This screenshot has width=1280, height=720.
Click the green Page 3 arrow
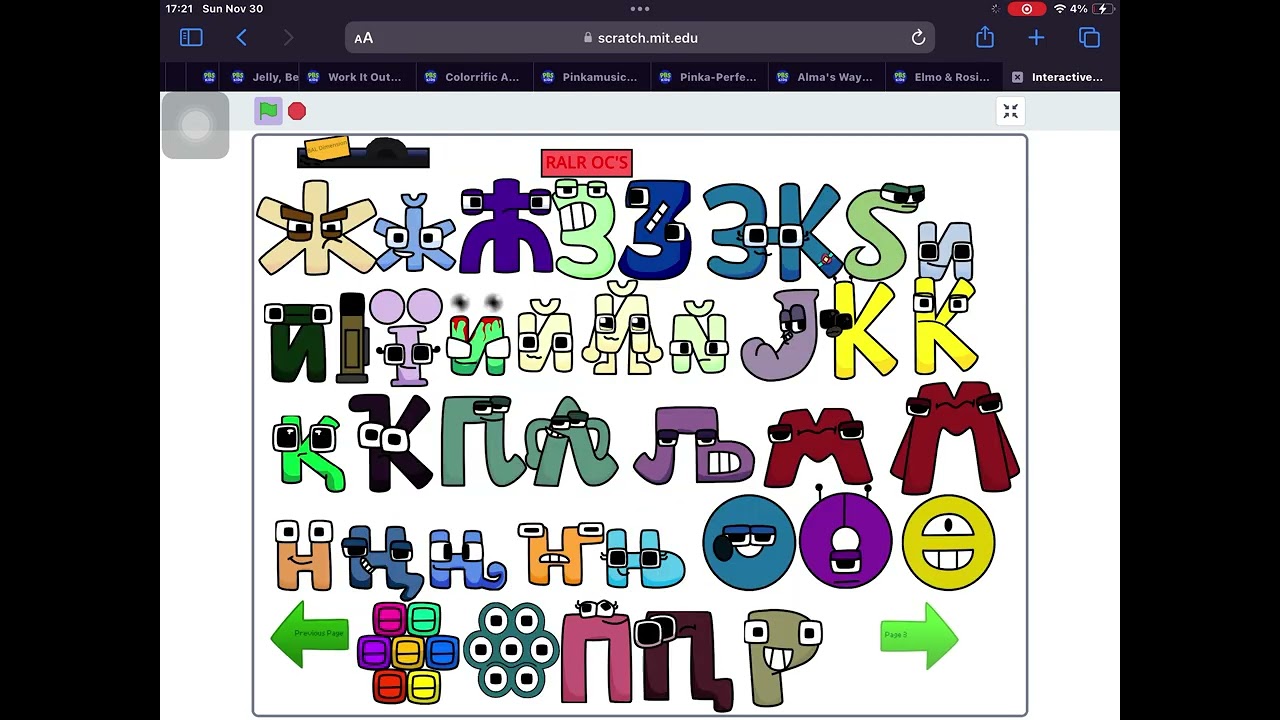click(x=919, y=636)
